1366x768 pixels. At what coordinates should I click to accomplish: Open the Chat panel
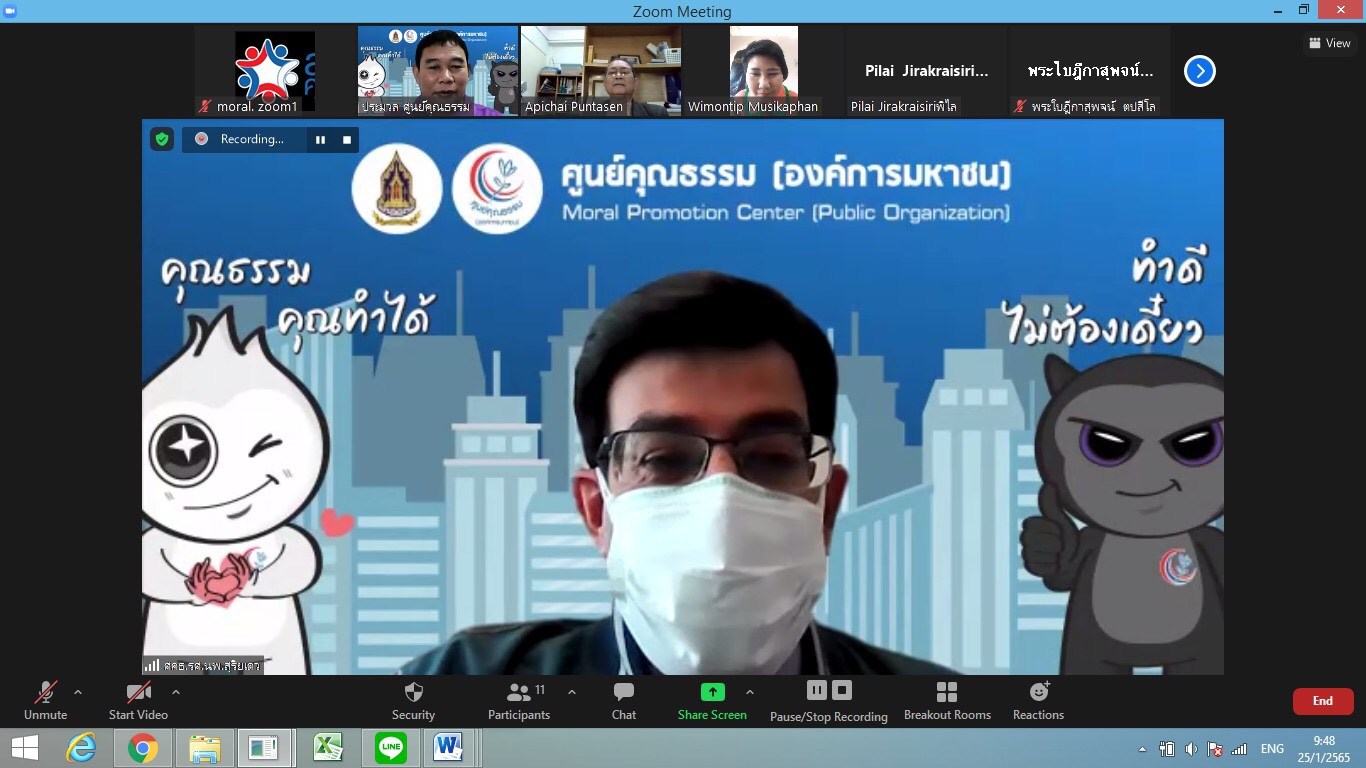[624, 701]
